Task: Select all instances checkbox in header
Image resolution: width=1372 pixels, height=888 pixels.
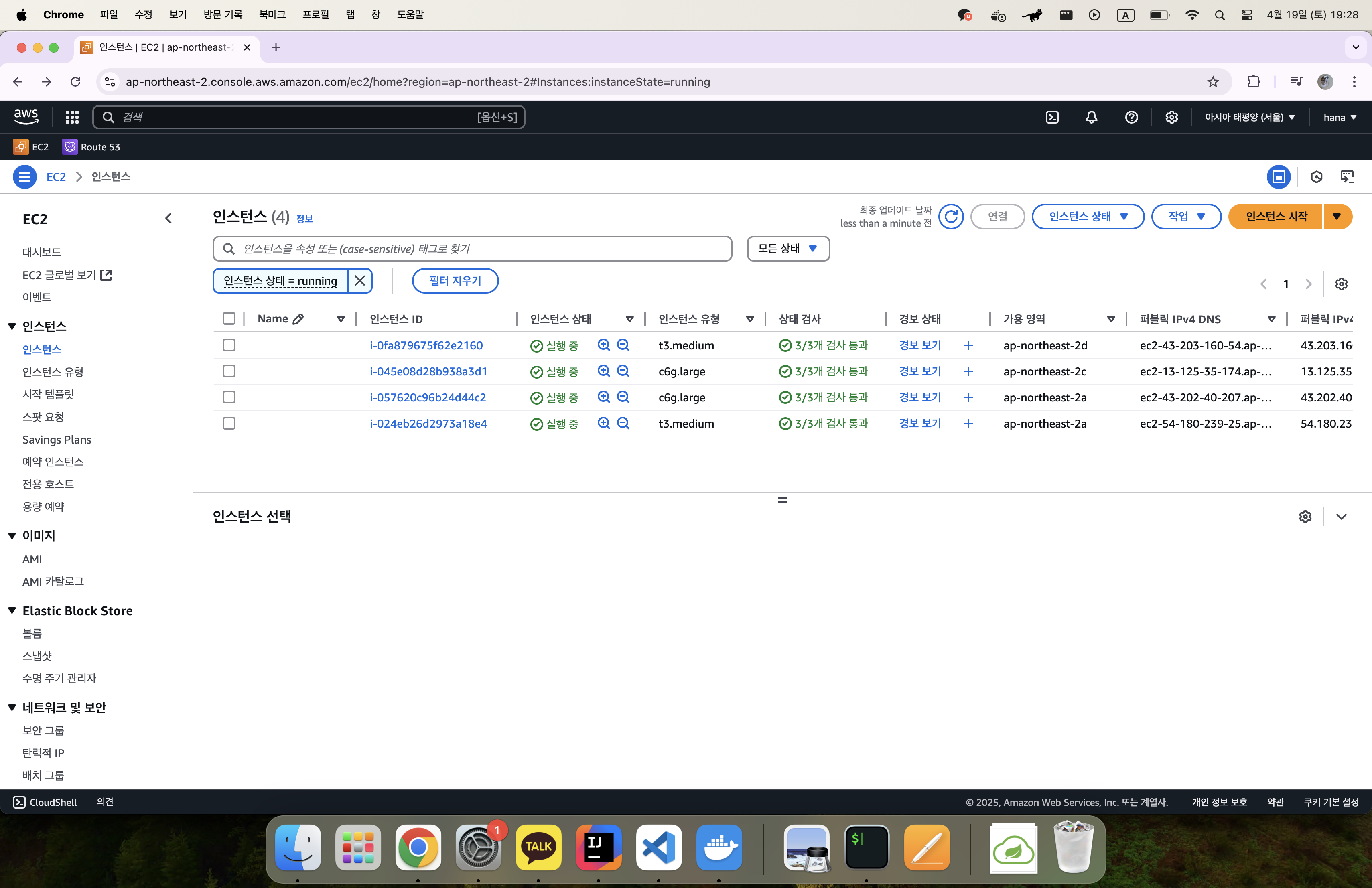Action: (229, 319)
